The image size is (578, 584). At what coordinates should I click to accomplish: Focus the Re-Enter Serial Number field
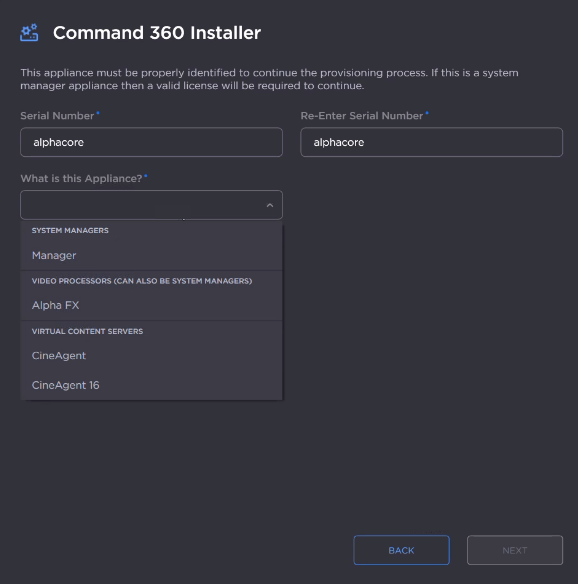pos(431,142)
